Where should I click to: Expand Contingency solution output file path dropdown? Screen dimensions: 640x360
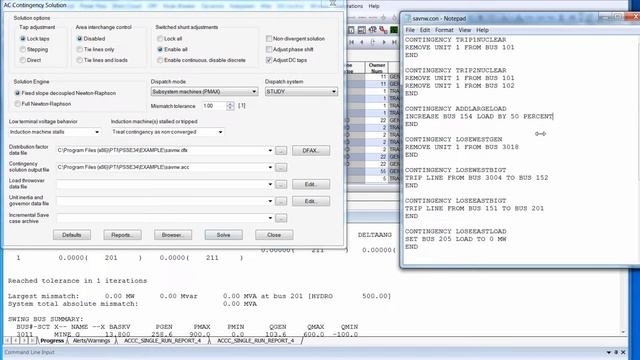[x=270, y=167]
